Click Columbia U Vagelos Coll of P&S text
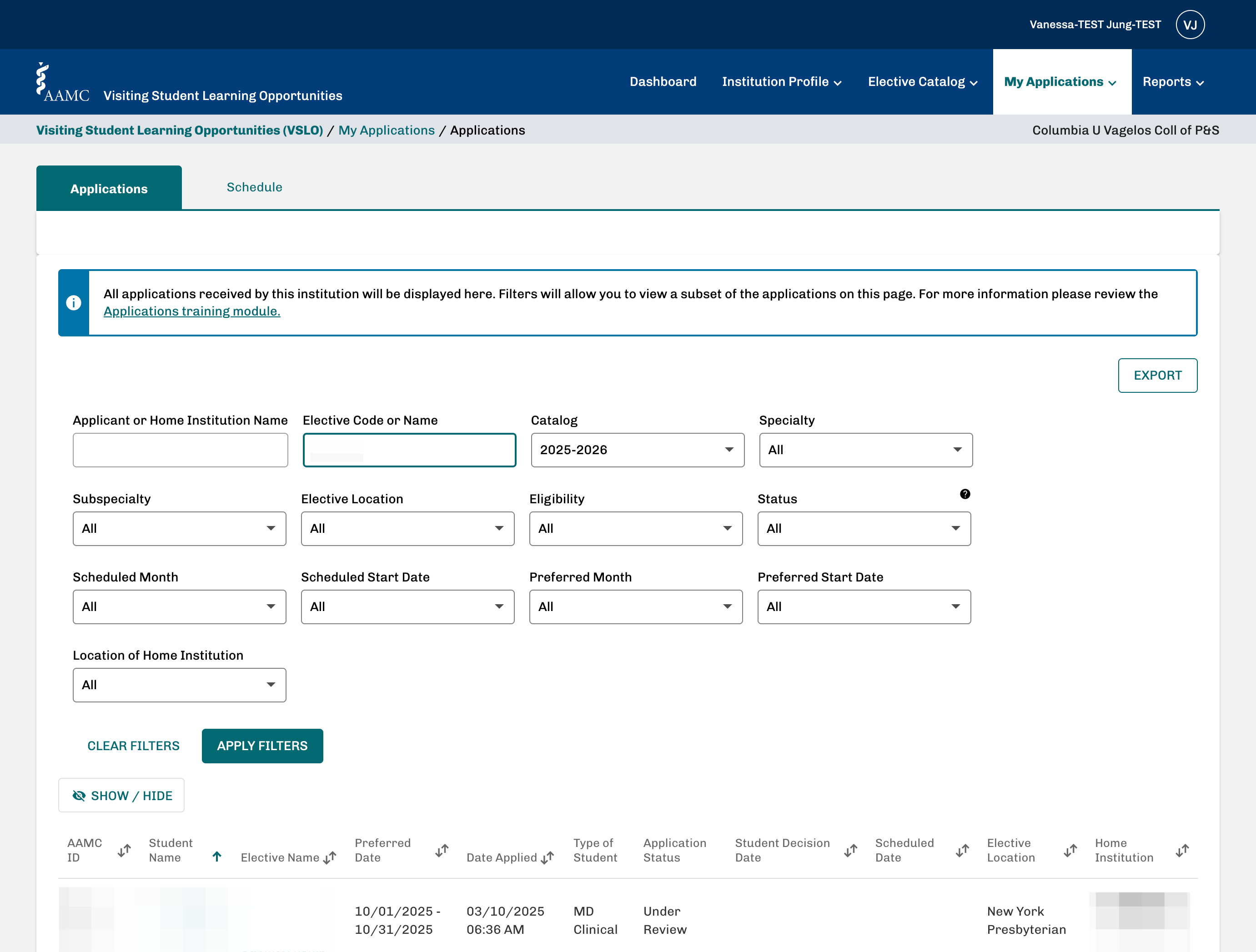 [1125, 130]
